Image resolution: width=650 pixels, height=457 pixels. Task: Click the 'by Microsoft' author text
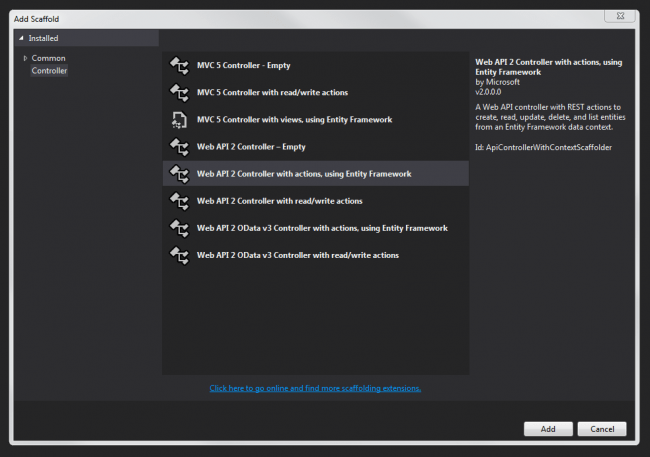497,82
